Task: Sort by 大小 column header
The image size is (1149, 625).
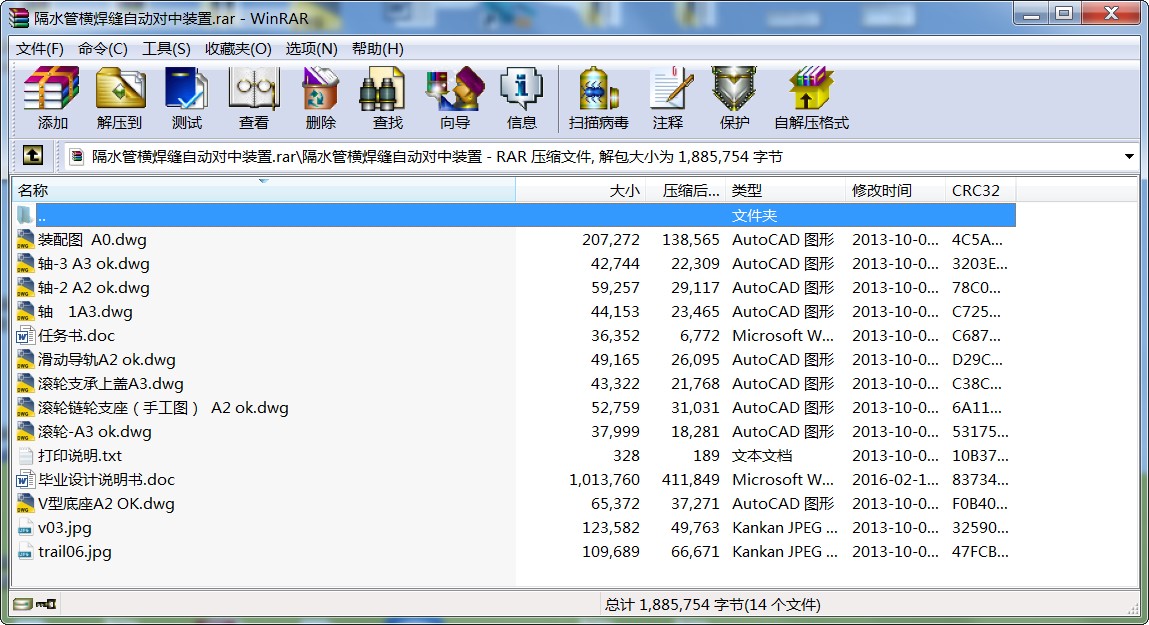Action: coord(580,191)
